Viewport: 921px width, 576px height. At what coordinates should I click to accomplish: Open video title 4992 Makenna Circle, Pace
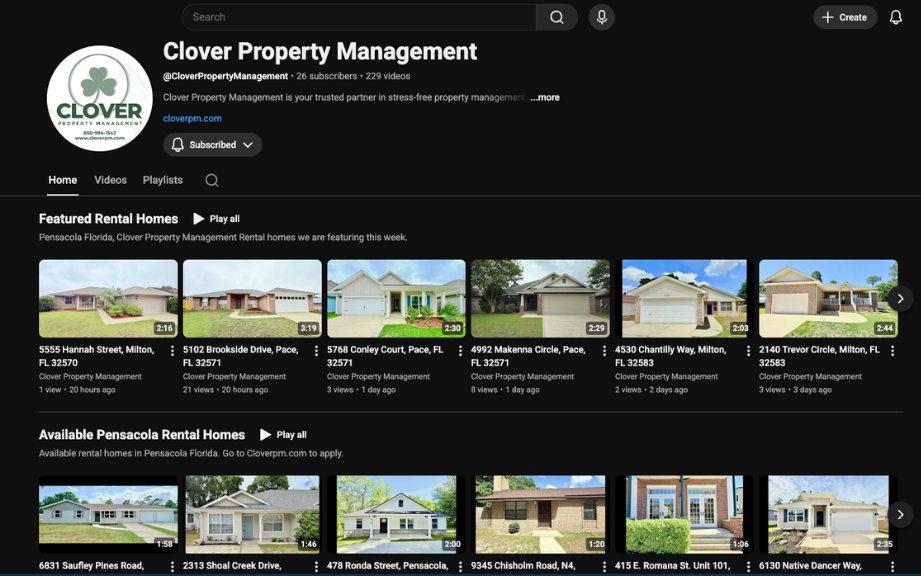[x=528, y=356]
